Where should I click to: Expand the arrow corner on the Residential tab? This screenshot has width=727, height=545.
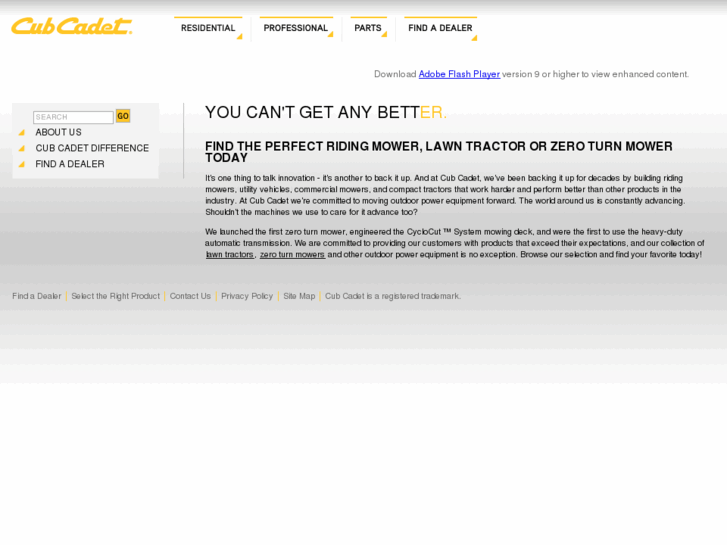240,36
